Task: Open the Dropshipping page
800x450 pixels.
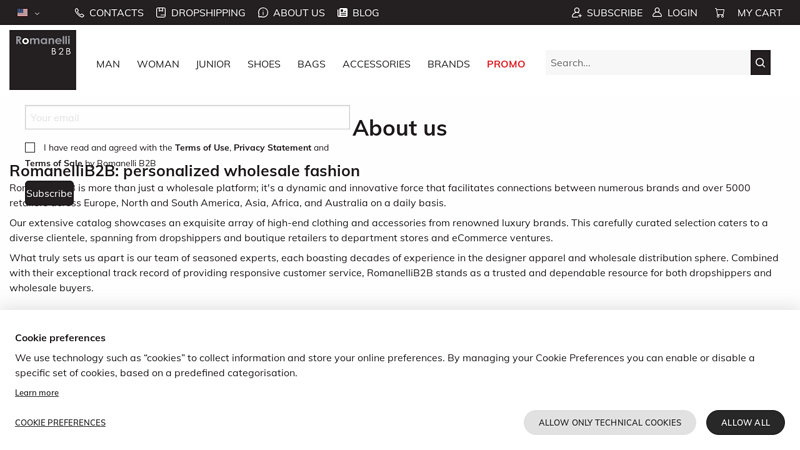Action: (x=208, y=13)
